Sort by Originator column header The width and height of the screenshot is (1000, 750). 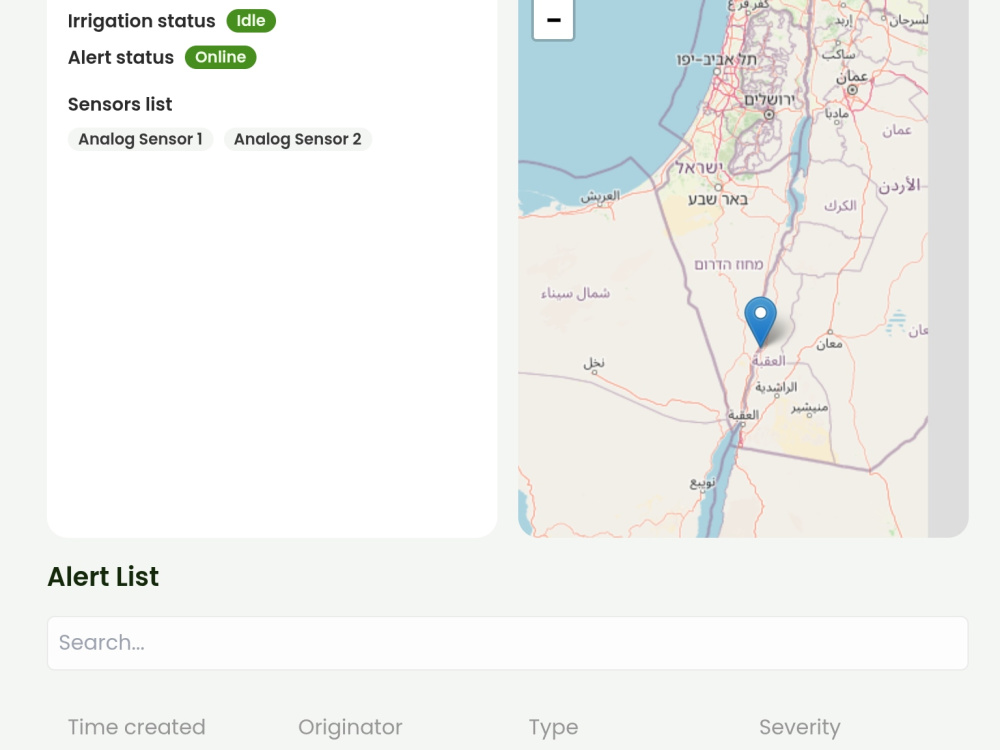pyautogui.click(x=350, y=727)
